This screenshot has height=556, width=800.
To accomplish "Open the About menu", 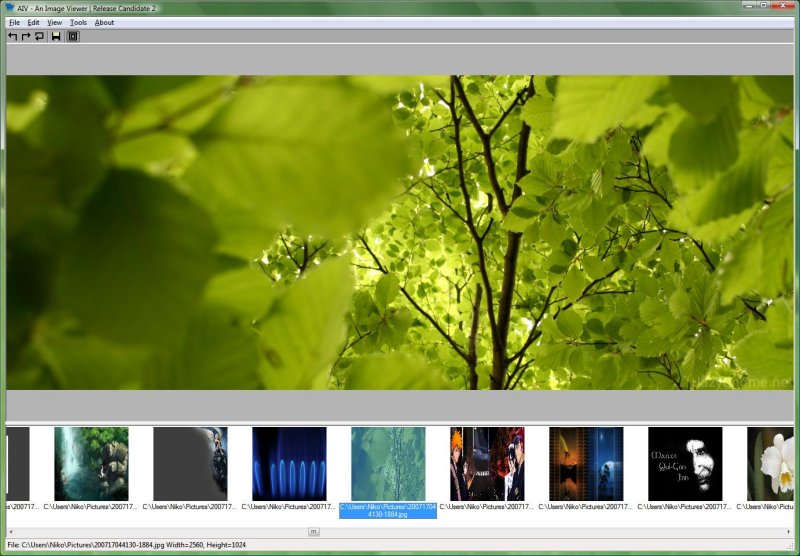I will (x=104, y=22).
